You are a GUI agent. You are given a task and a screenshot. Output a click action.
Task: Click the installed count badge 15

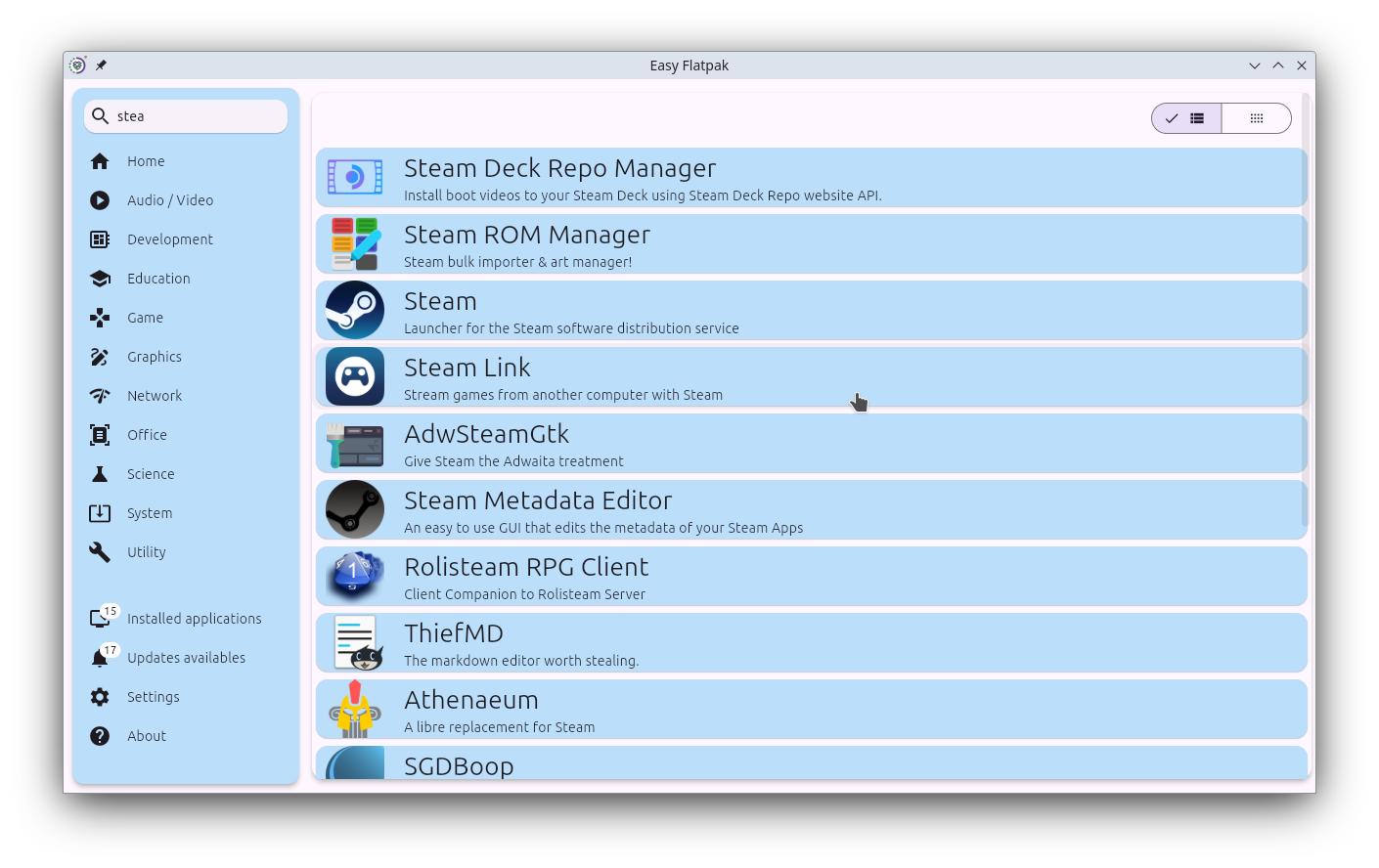(110, 611)
